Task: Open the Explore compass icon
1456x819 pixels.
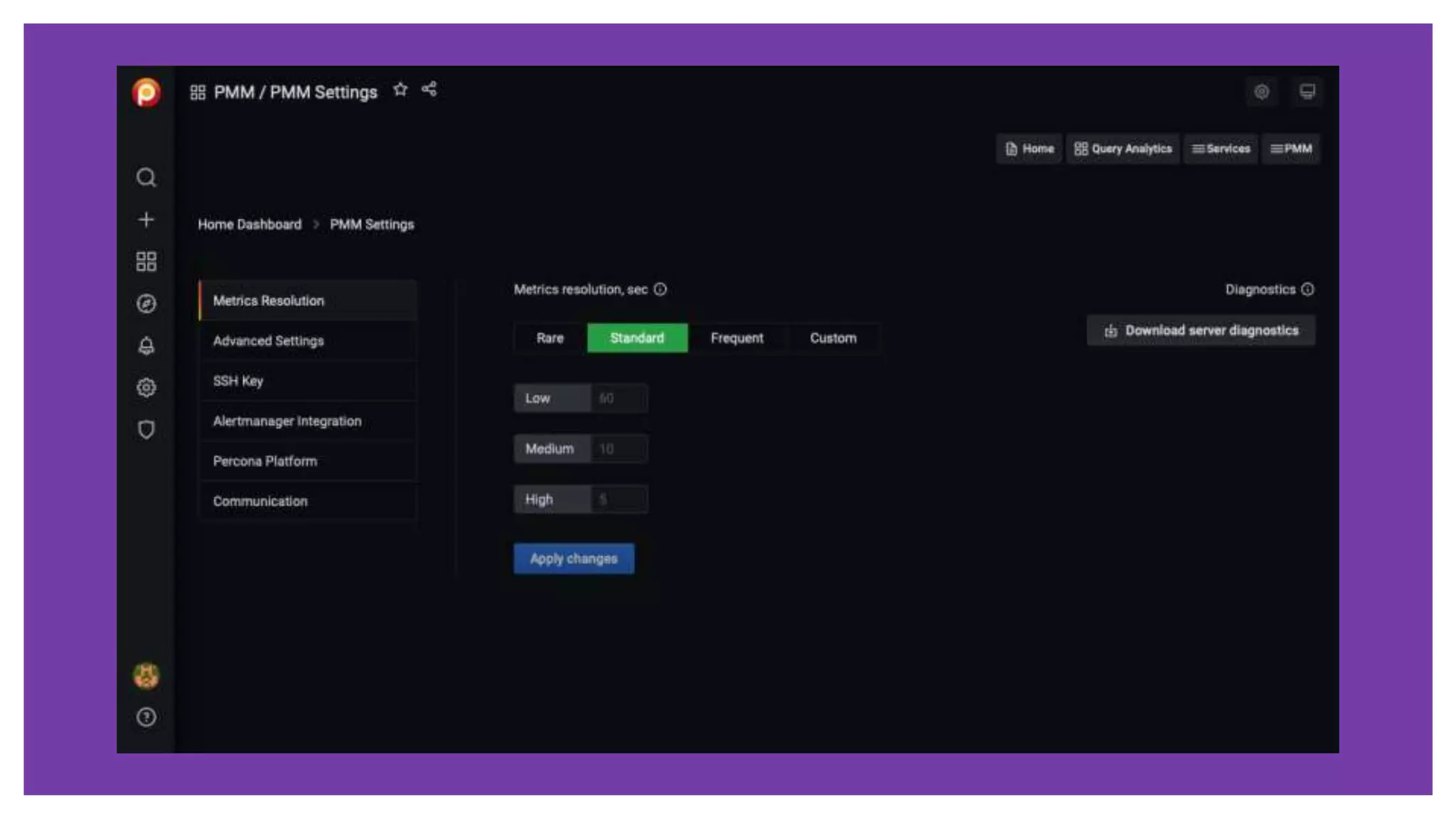Action: coord(146,304)
